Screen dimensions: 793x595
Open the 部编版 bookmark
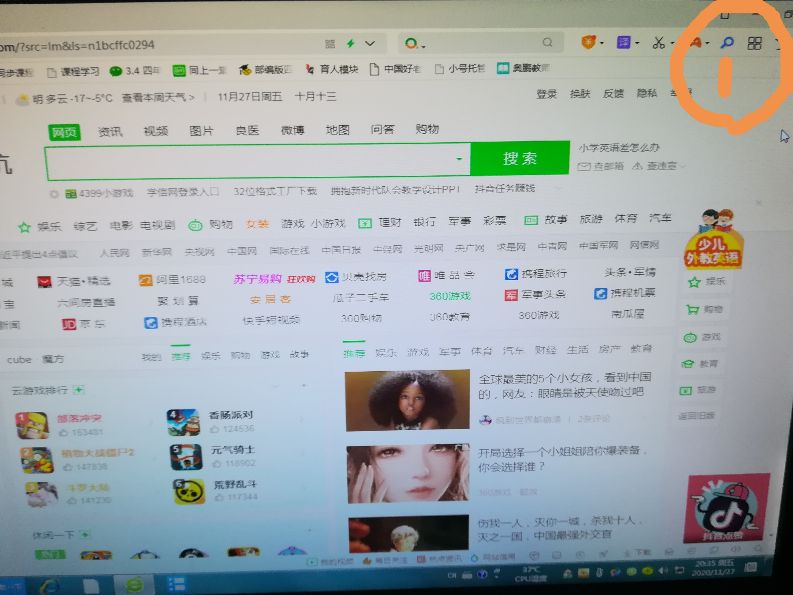point(266,70)
